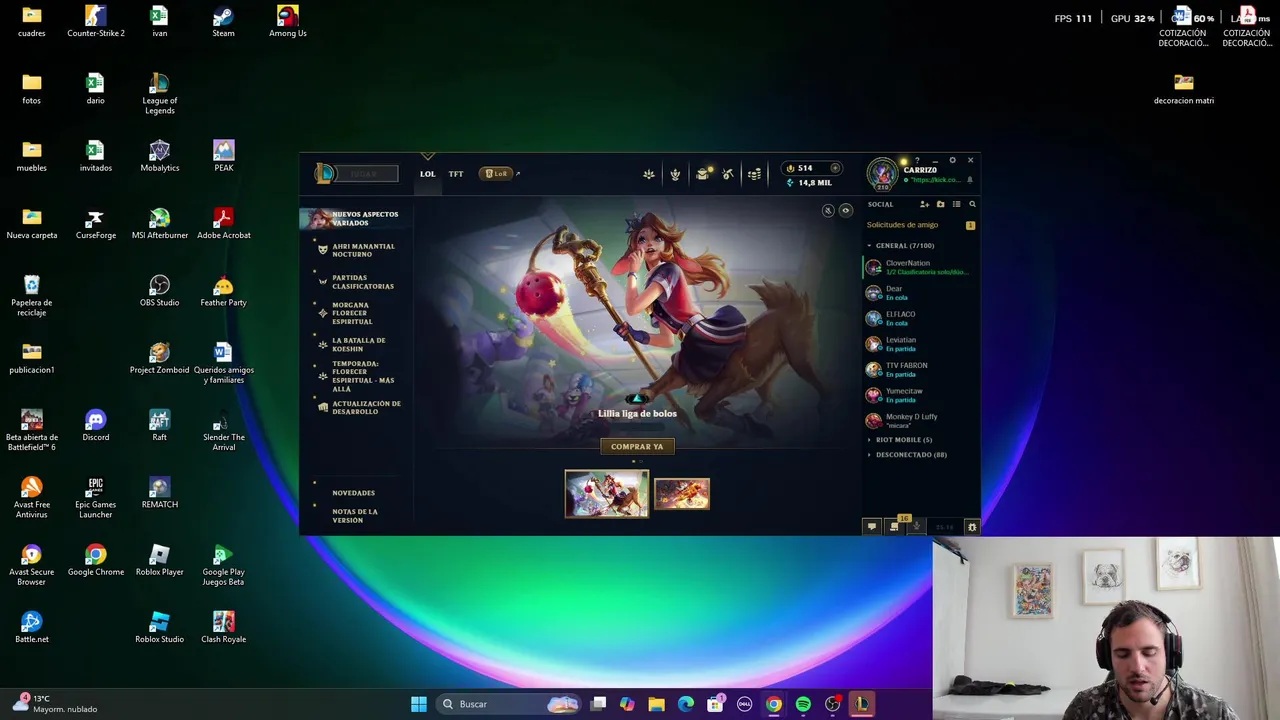
Task: Click the League of Legends logo emblem
Action: pyautogui.click(x=325, y=174)
